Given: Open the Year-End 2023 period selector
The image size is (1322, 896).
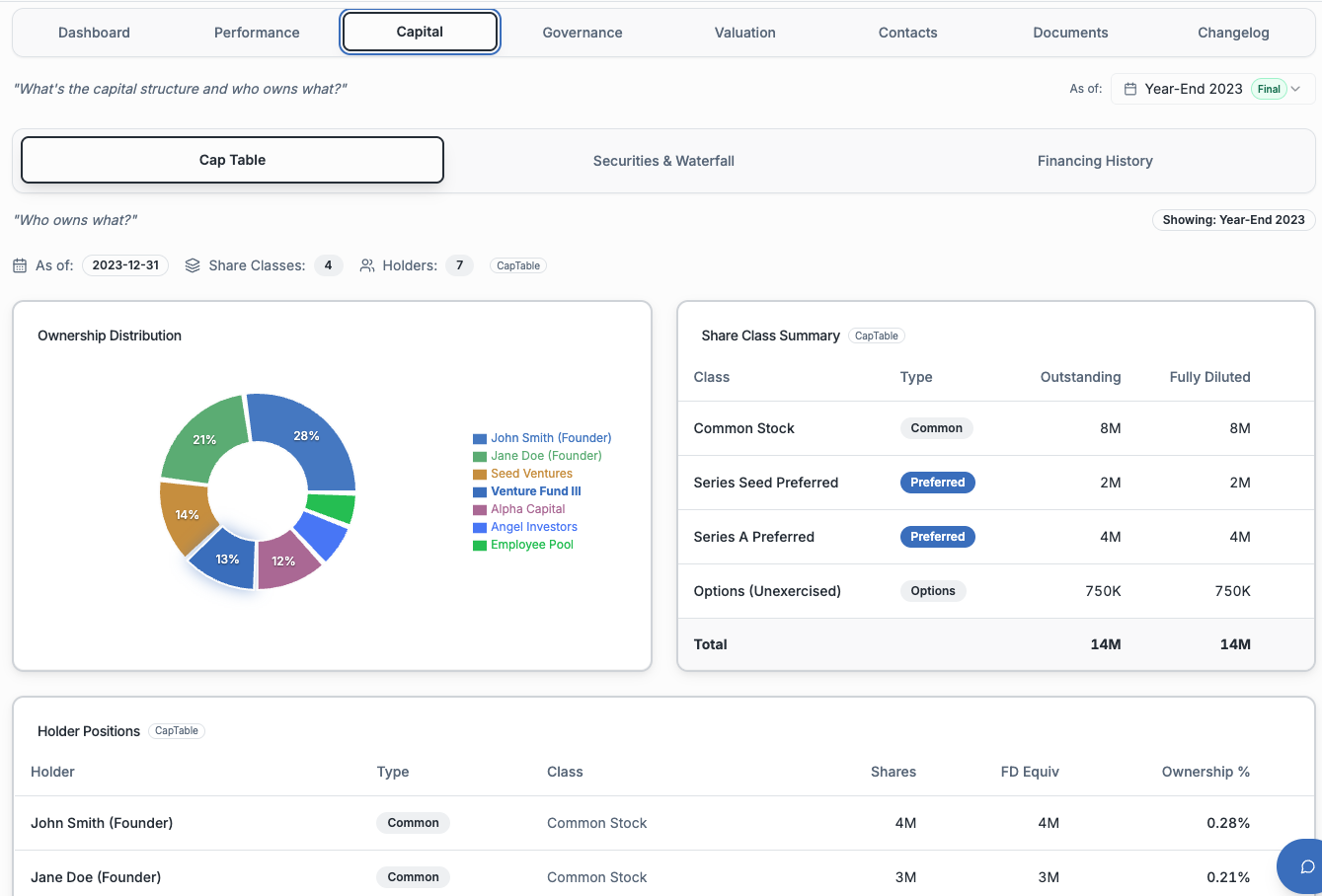Looking at the screenshot, I should click(x=1212, y=89).
